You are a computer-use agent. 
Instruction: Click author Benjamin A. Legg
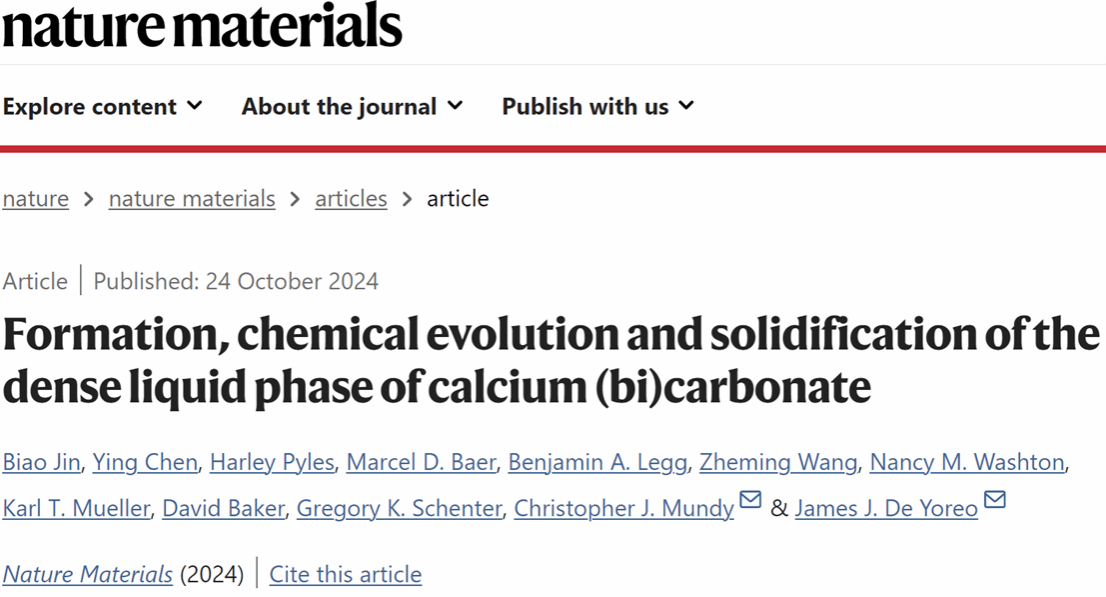[x=597, y=462]
